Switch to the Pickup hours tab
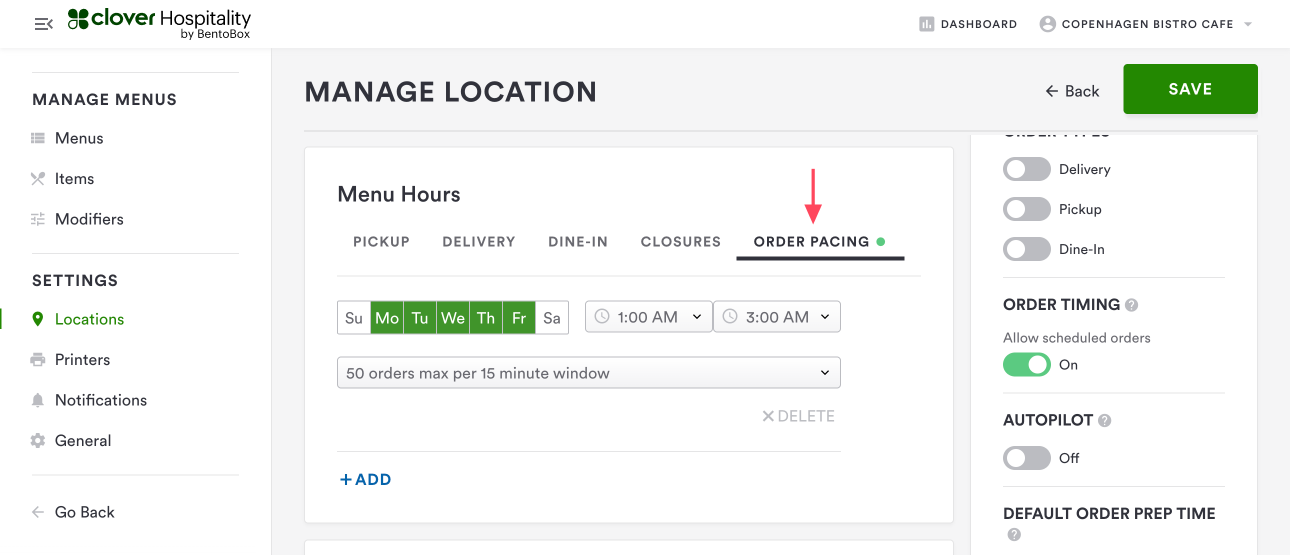Viewport: 1290px width, 555px height. [x=381, y=242]
